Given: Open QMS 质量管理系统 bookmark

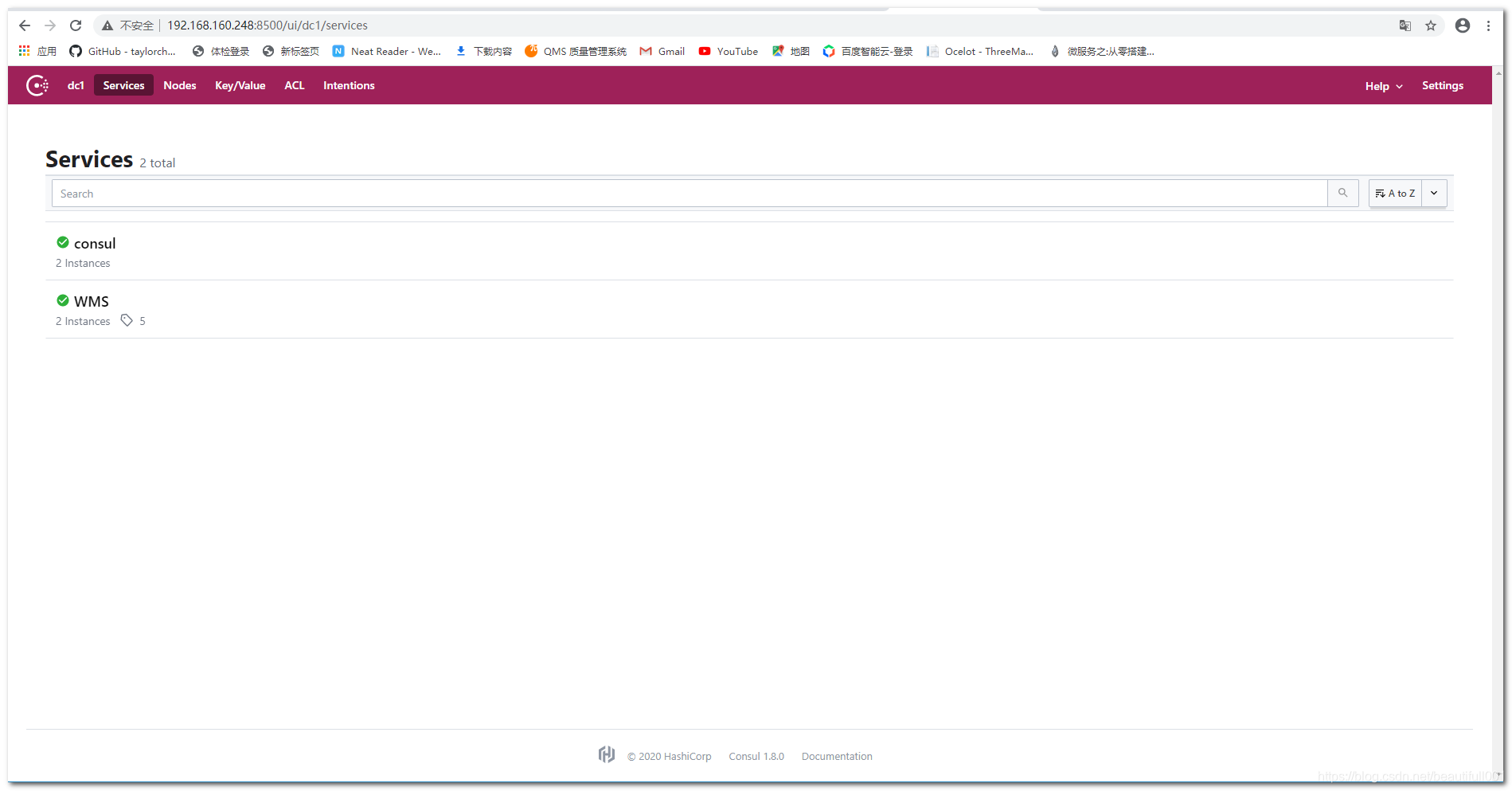Looking at the screenshot, I should click(x=576, y=51).
